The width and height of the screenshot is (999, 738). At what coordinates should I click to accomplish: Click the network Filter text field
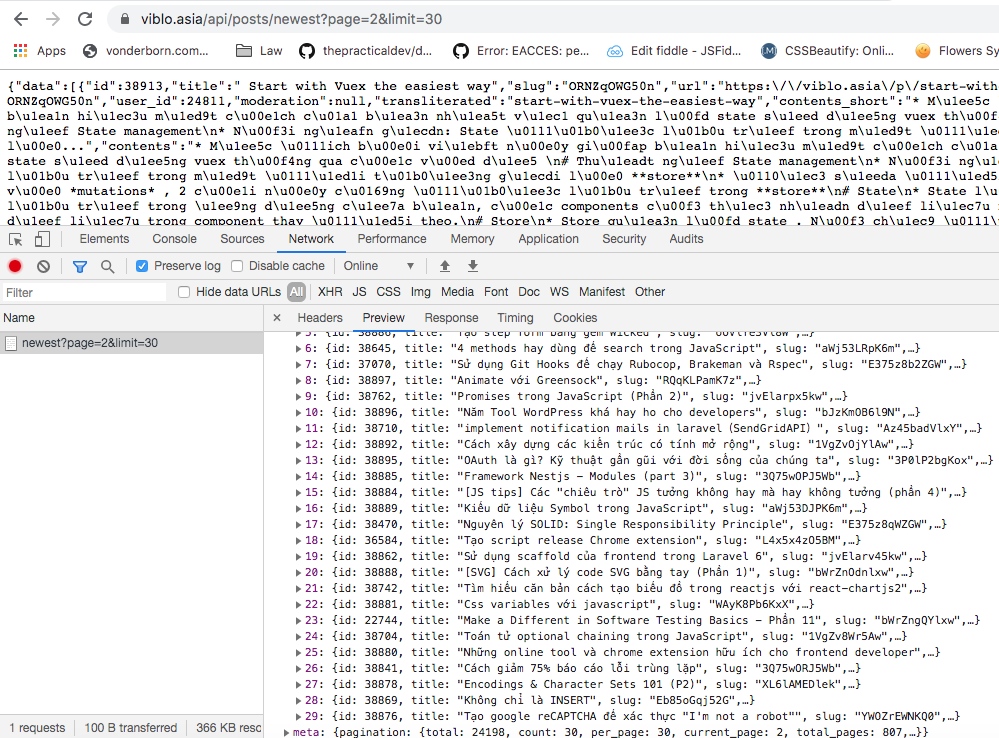click(x=85, y=292)
